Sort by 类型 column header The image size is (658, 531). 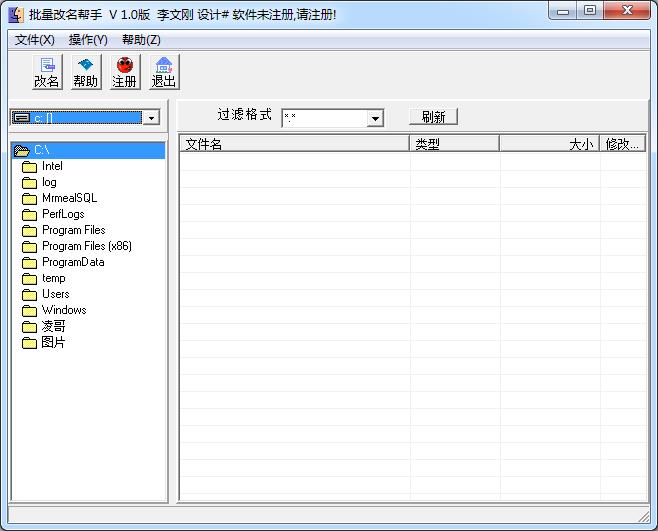[454, 144]
